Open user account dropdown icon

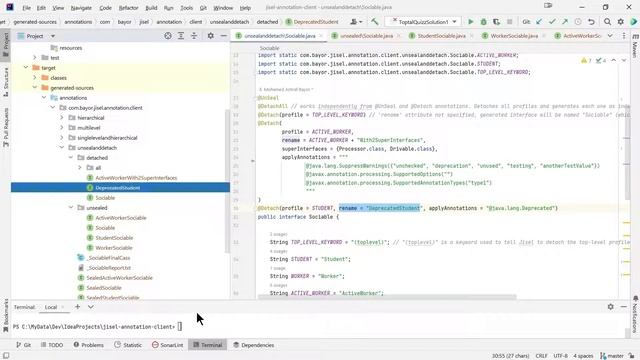pyautogui.click(x=356, y=22)
